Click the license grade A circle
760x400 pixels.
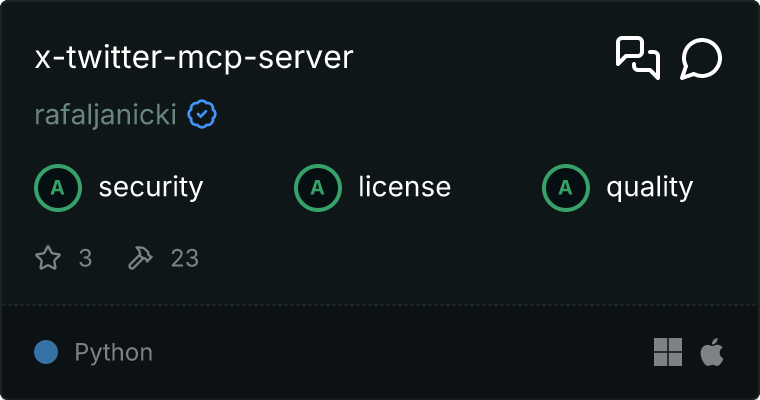click(318, 187)
